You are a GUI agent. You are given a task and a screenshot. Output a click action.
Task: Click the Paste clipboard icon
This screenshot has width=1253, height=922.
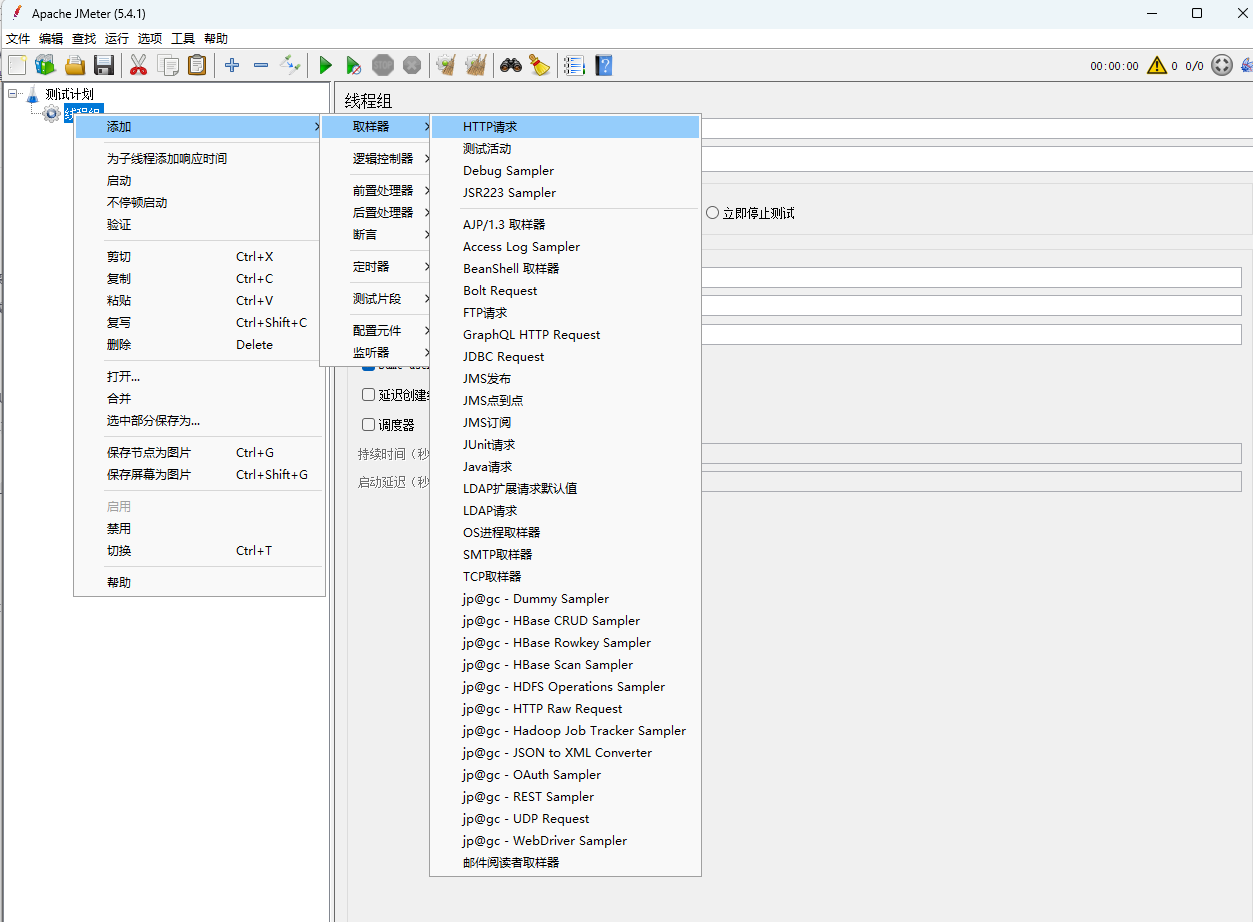(x=197, y=65)
